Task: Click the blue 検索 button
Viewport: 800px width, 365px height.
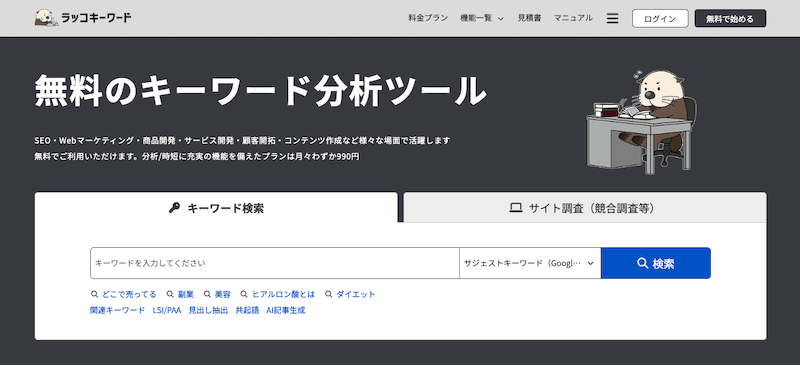Action: point(656,263)
